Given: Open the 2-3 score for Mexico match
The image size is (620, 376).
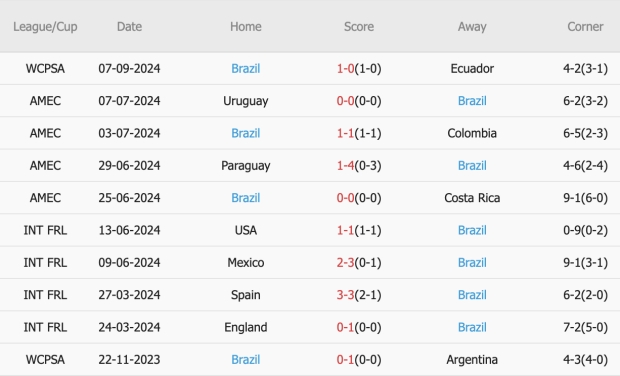Looking at the screenshot, I should pyautogui.click(x=345, y=263).
